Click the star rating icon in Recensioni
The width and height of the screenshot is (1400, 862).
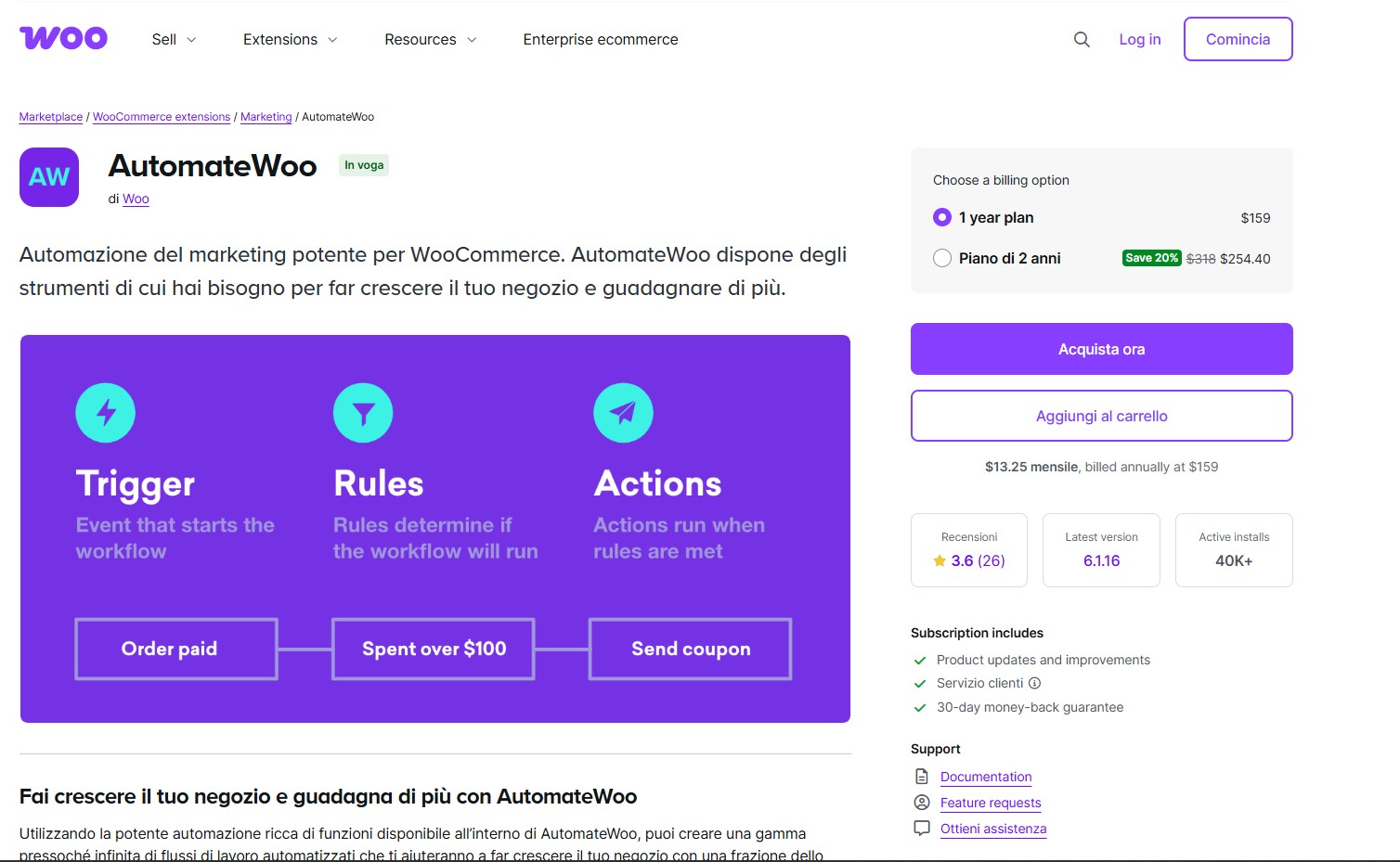point(940,560)
